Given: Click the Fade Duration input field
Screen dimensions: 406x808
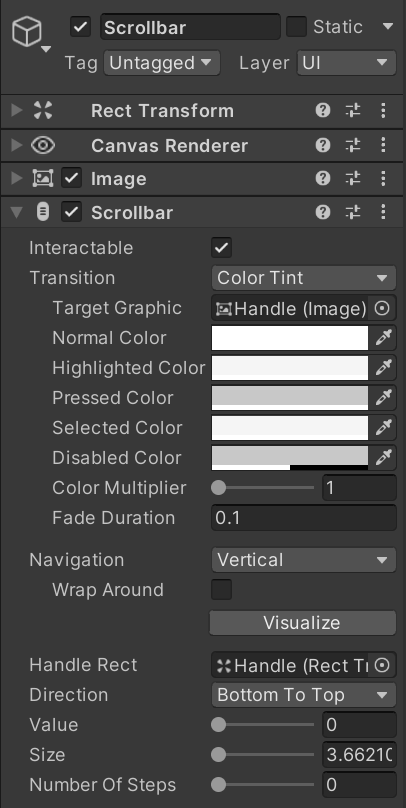Looking at the screenshot, I should pos(303,518).
